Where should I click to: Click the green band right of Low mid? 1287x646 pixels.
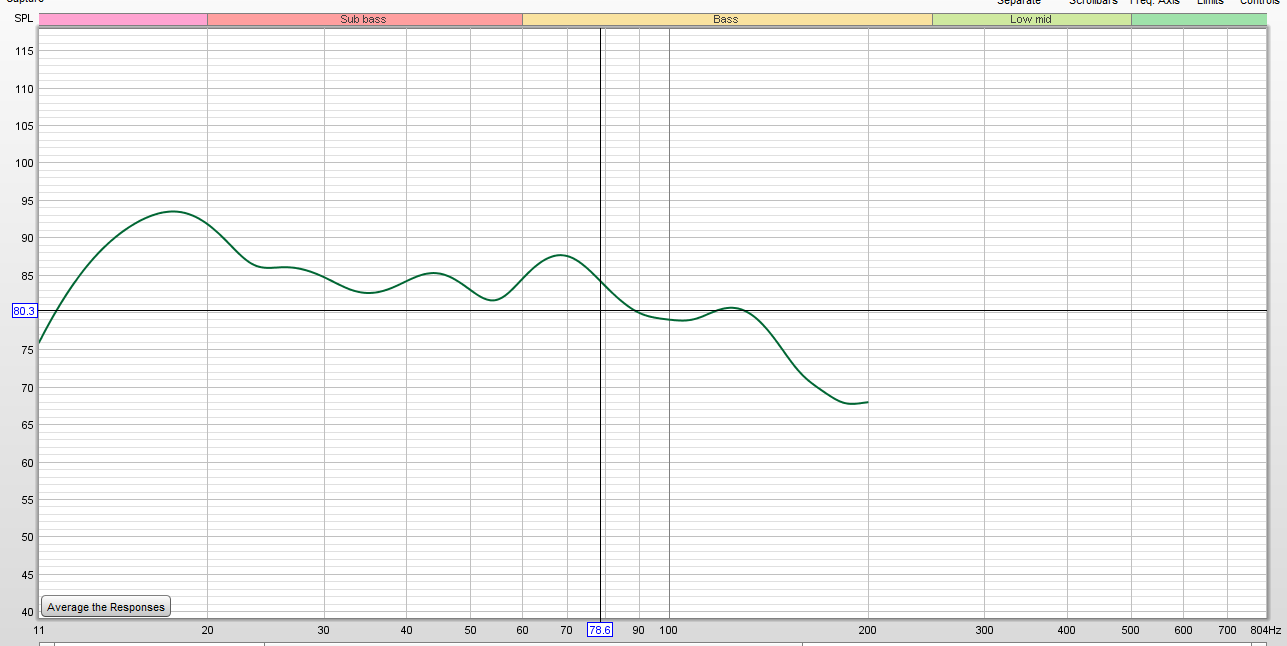tap(1198, 19)
